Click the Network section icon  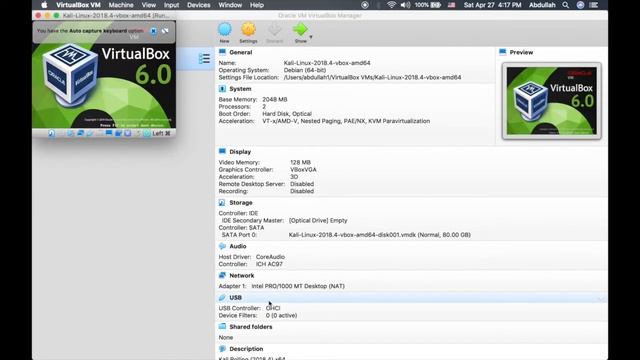pos(222,276)
